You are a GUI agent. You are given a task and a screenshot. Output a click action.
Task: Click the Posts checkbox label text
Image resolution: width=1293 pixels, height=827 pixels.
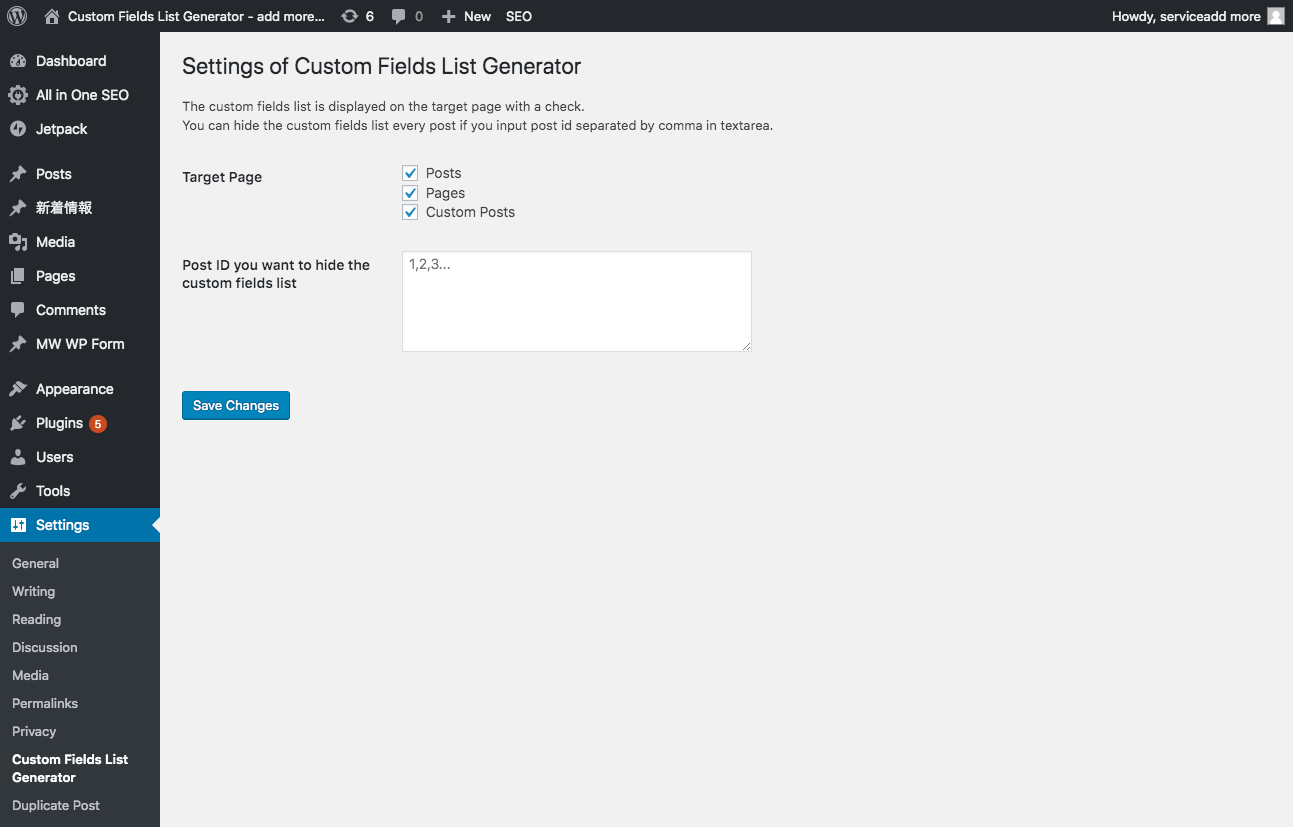coord(444,173)
